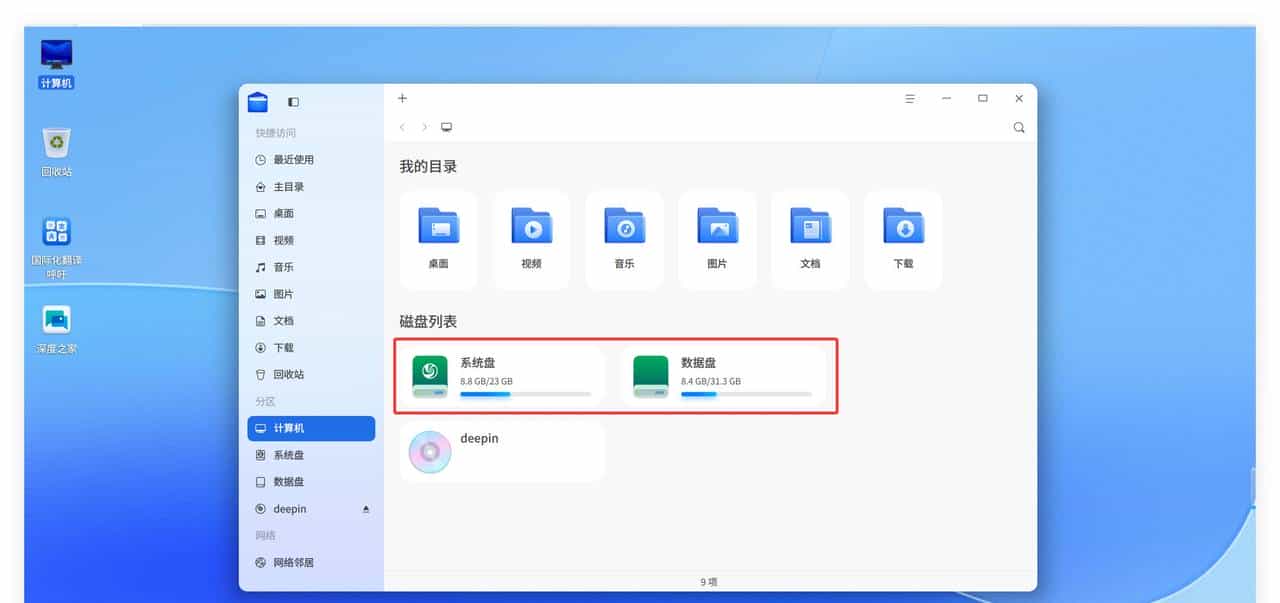Open the 回收站 icon on the desktop
The image size is (1280, 603).
point(55,140)
